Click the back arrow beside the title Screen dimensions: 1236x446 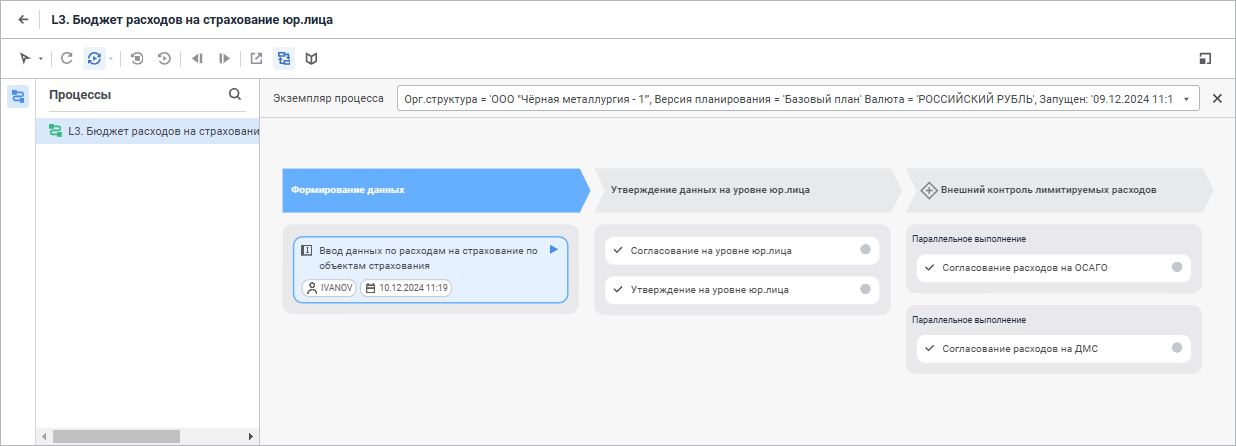click(23, 19)
